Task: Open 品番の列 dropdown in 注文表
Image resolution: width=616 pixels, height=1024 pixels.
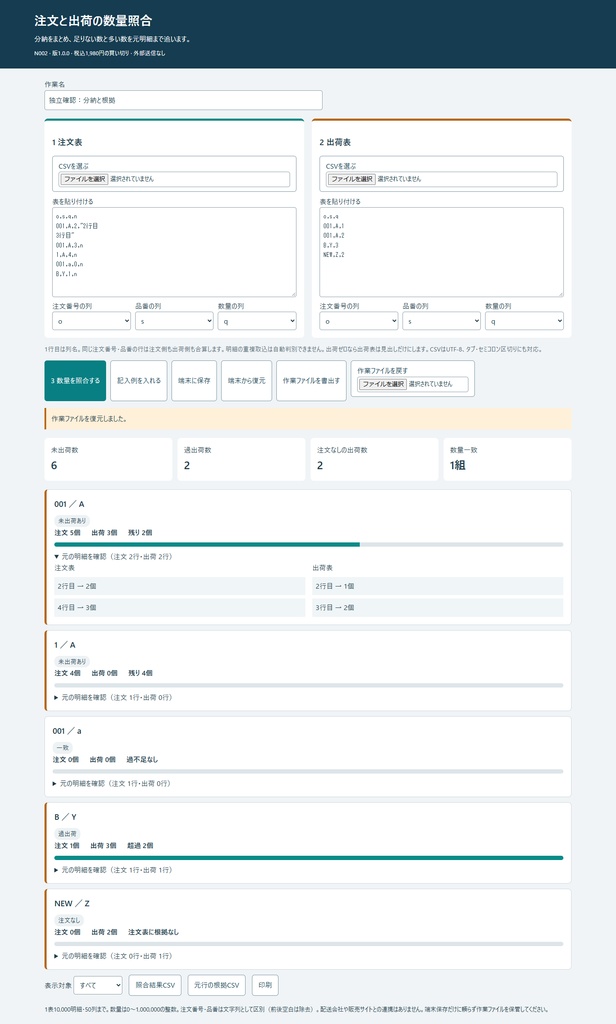Action: click(174, 321)
